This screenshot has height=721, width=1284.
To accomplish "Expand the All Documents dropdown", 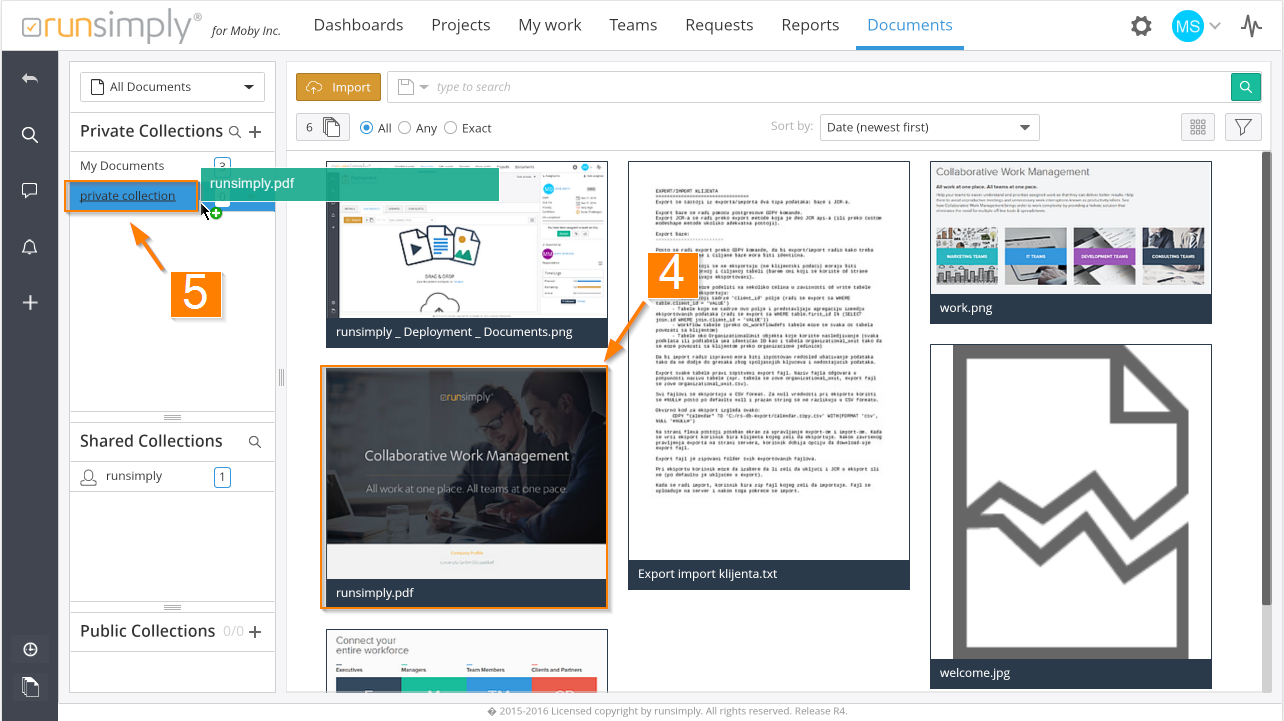I will pyautogui.click(x=172, y=87).
